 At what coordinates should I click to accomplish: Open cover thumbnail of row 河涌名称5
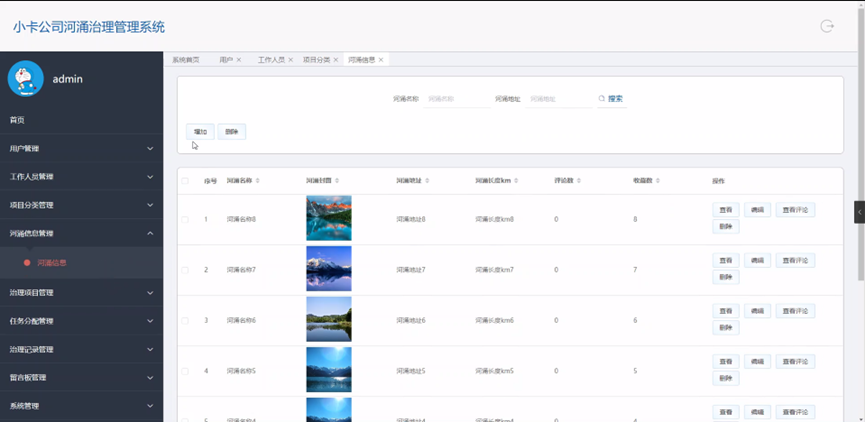click(329, 370)
